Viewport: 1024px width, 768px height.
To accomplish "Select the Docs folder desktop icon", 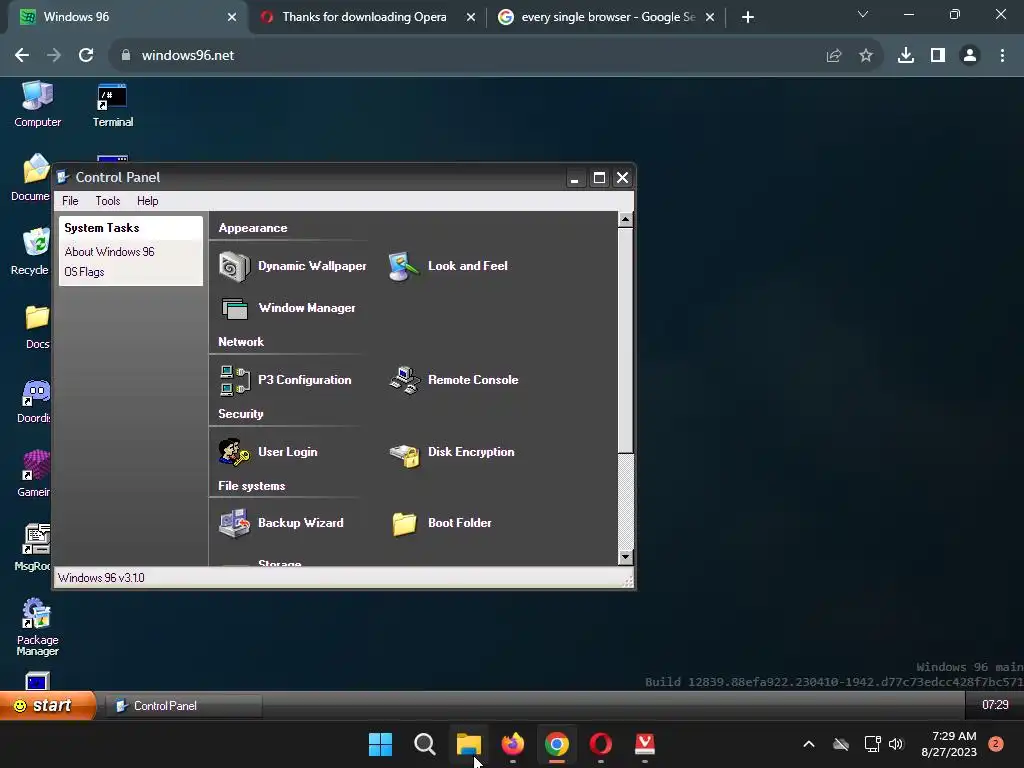I will pyautogui.click(x=37, y=327).
